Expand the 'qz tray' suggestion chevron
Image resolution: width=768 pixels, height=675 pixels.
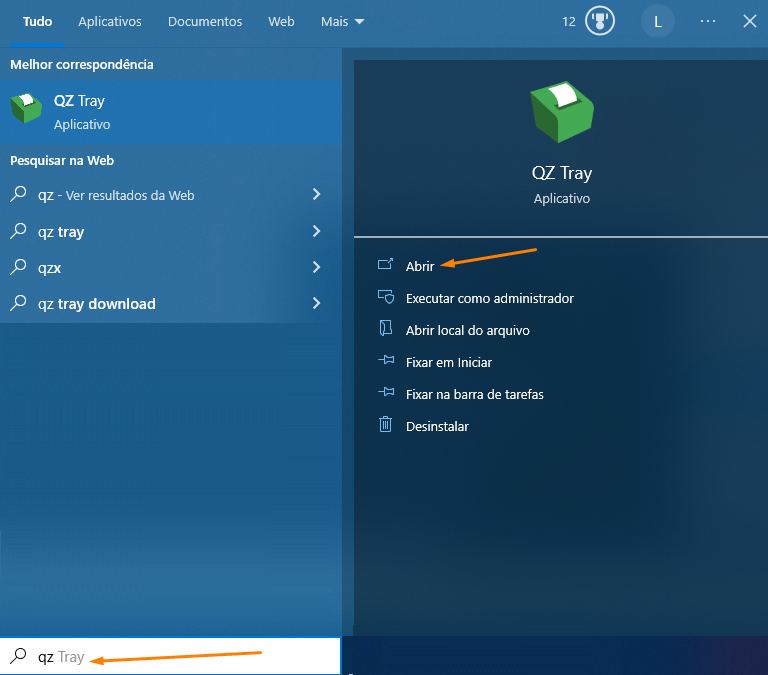point(316,231)
